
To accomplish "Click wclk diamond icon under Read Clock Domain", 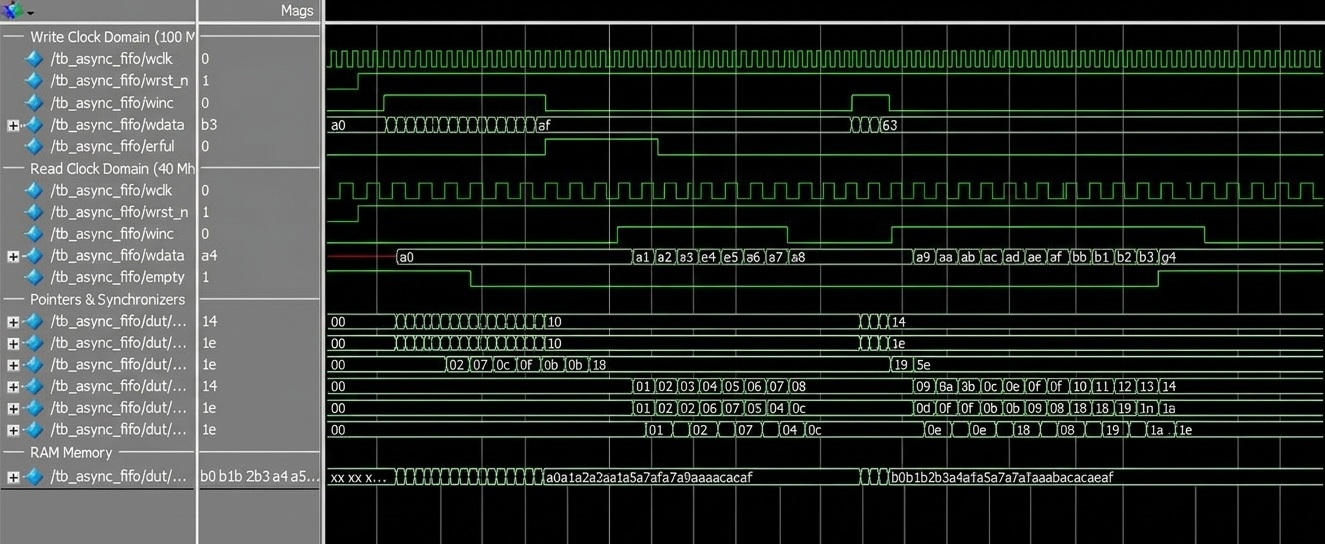I will point(35,190).
